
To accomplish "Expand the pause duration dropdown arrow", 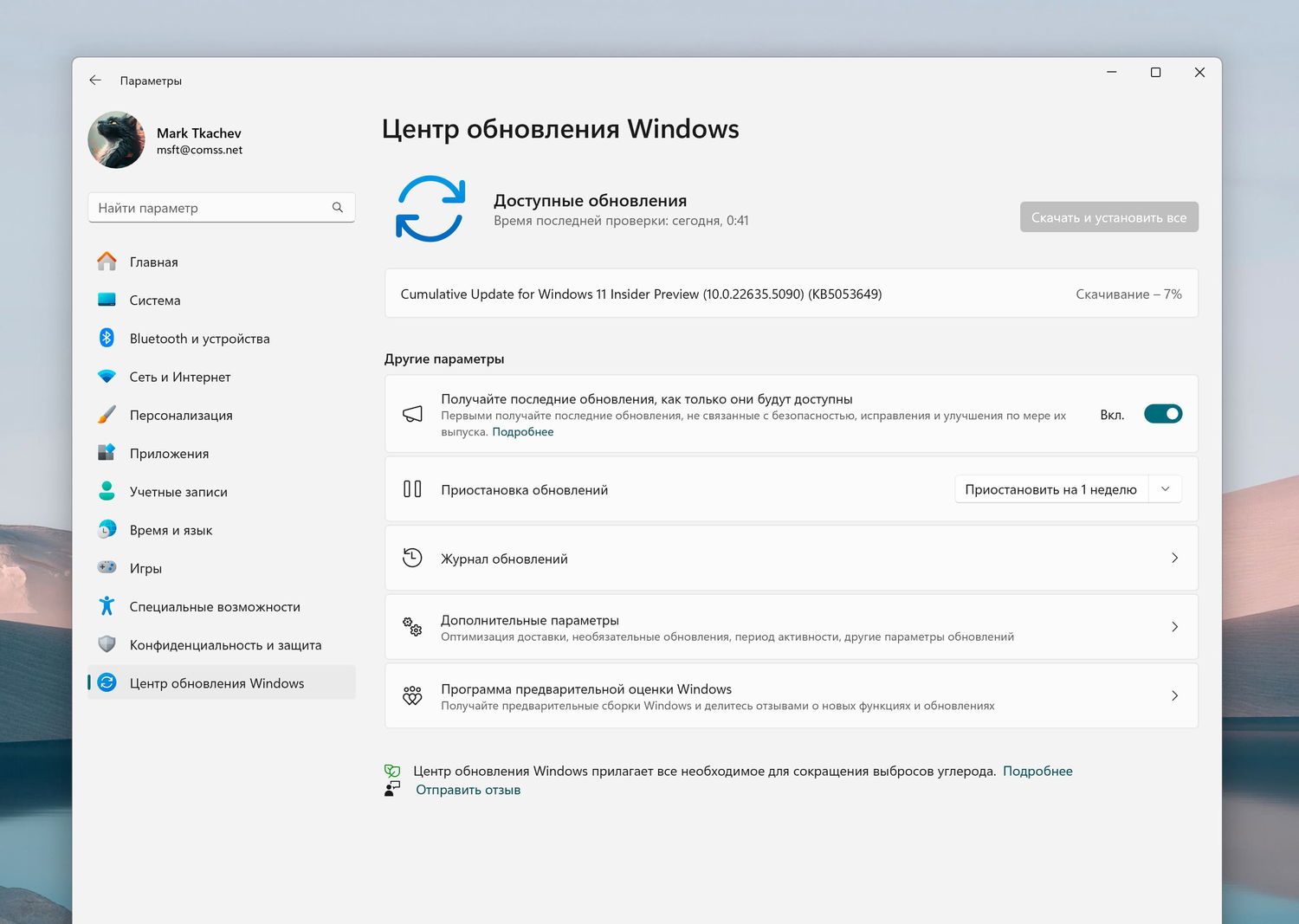I will point(1166,489).
